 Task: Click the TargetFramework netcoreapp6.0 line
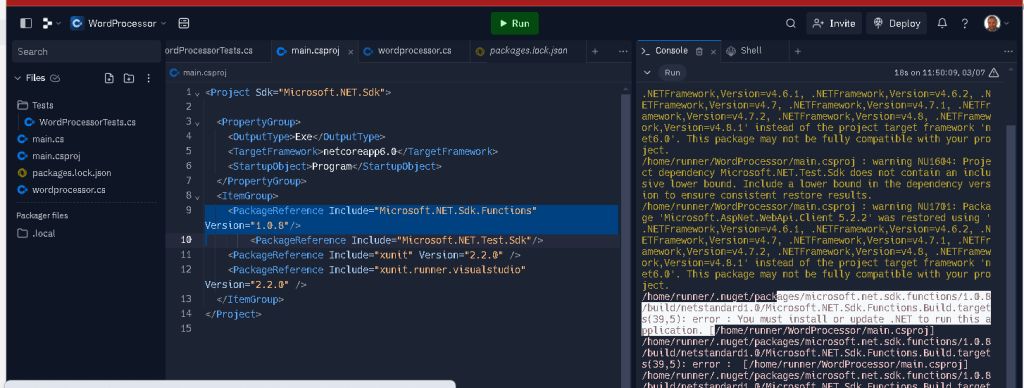tap(363, 152)
